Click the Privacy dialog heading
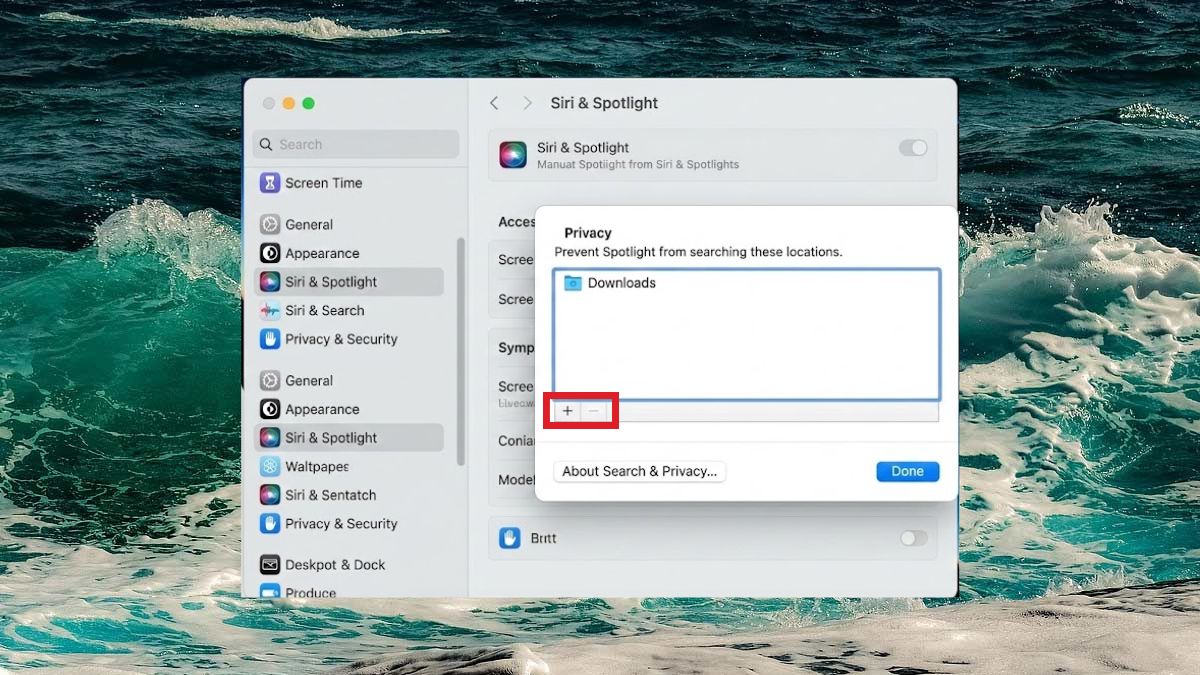This screenshot has height=675, width=1200. (588, 233)
